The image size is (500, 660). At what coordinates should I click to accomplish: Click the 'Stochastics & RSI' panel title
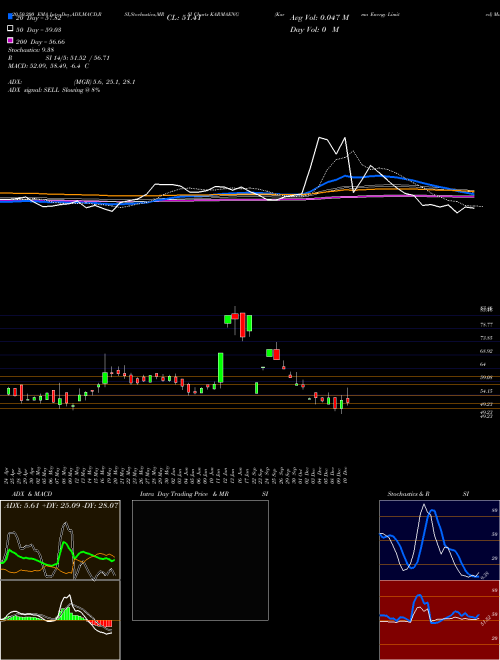click(428, 494)
